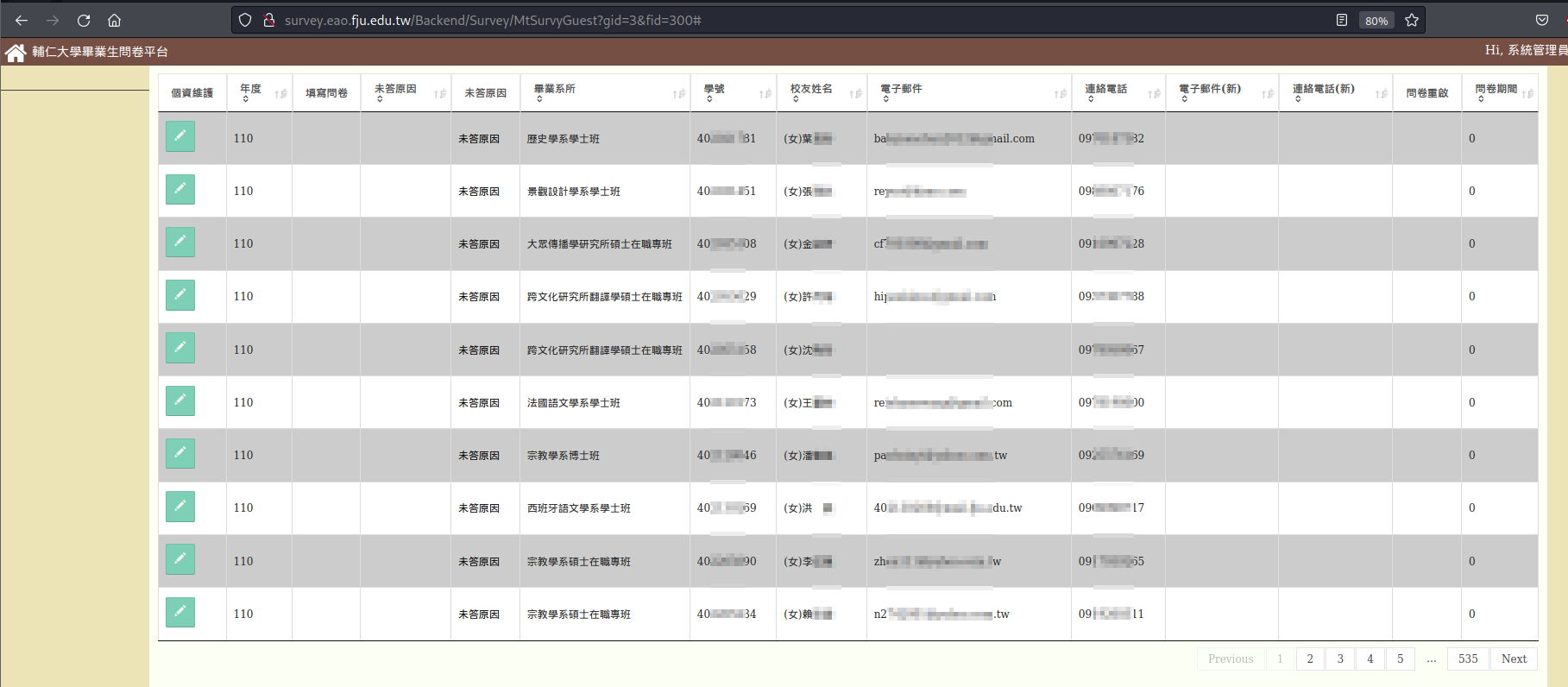Image resolution: width=1568 pixels, height=687 pixels.
Task: Click the 問卷重啟 column header
Action: (1427, 92)
